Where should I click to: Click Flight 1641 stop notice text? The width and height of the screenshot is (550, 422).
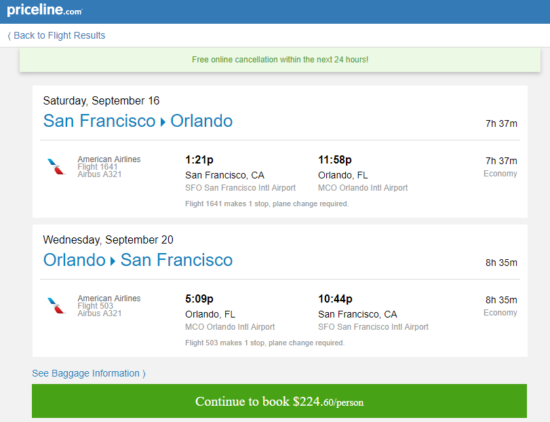(267, 204)
